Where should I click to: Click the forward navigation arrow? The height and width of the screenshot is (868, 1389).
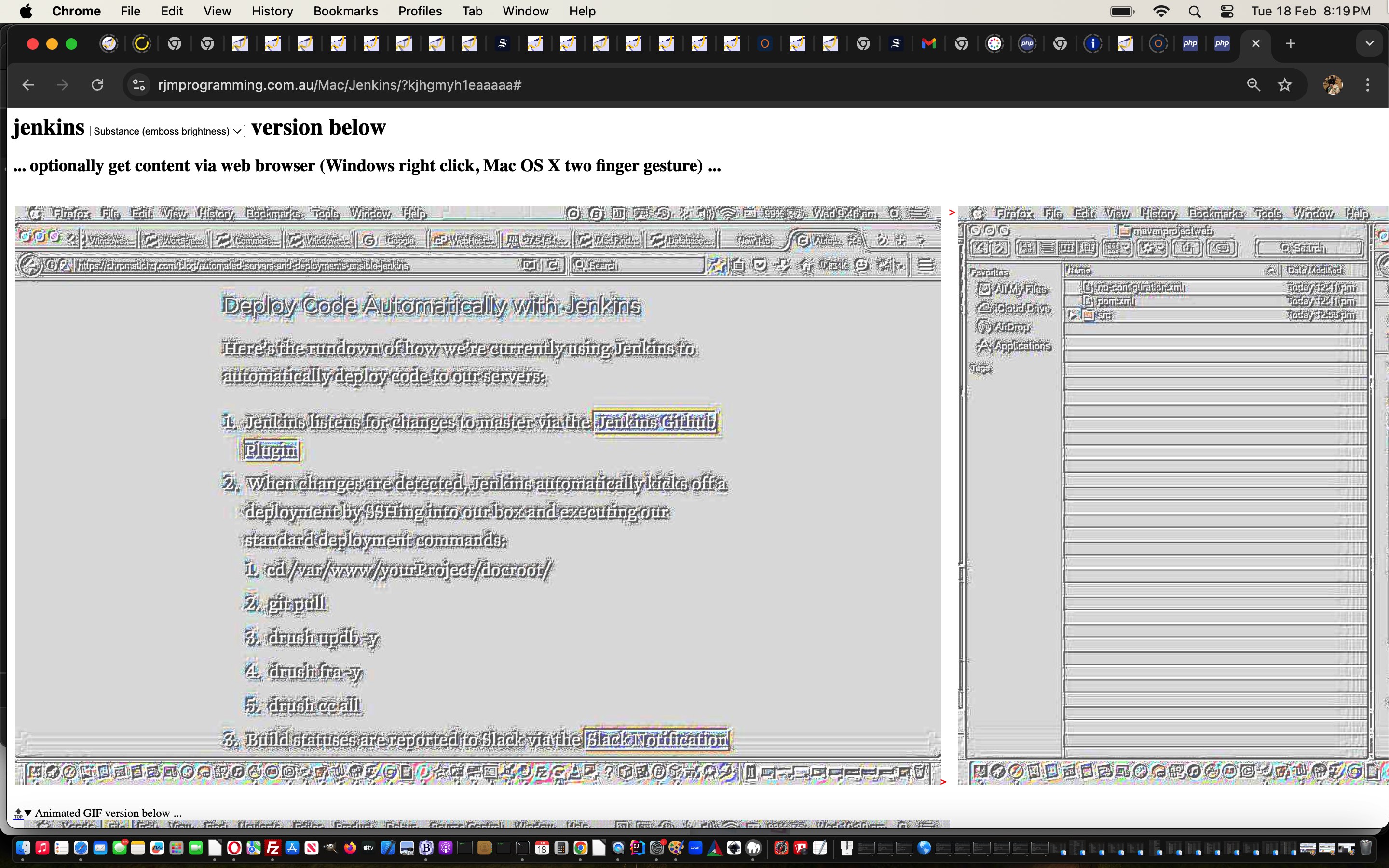[63, 85]
